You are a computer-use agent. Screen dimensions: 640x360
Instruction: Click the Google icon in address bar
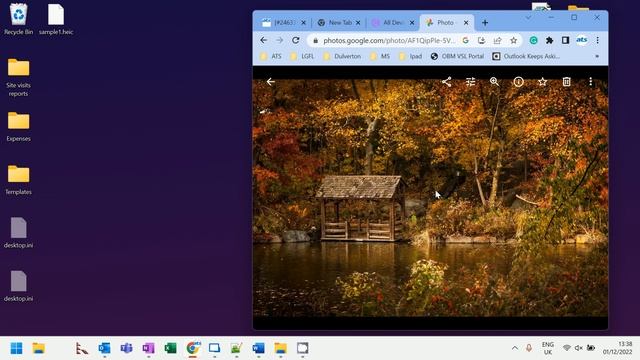click(x=465, y=40)
